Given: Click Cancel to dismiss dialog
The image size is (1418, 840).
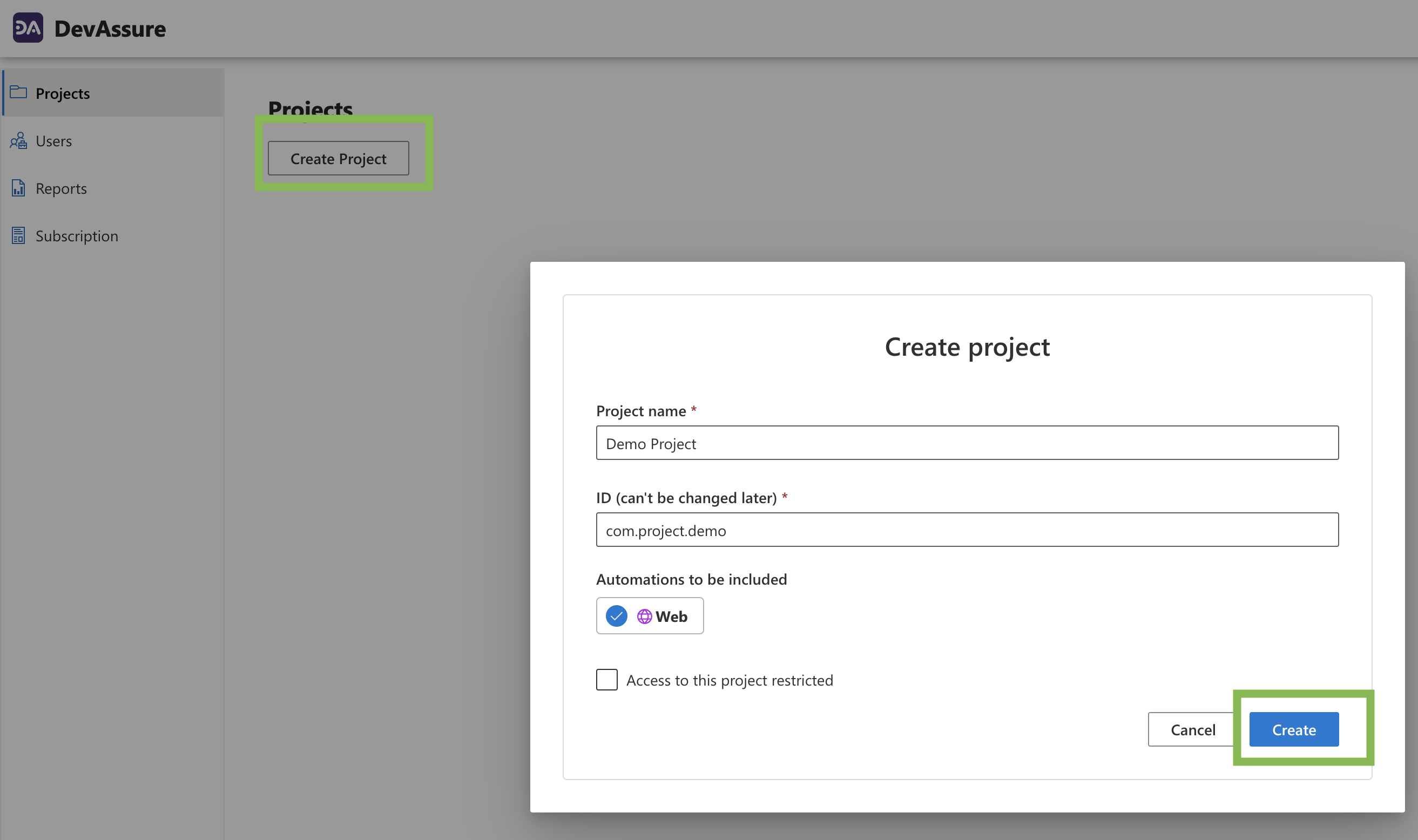Looking at the screenshot, I should pos(1193,728).
